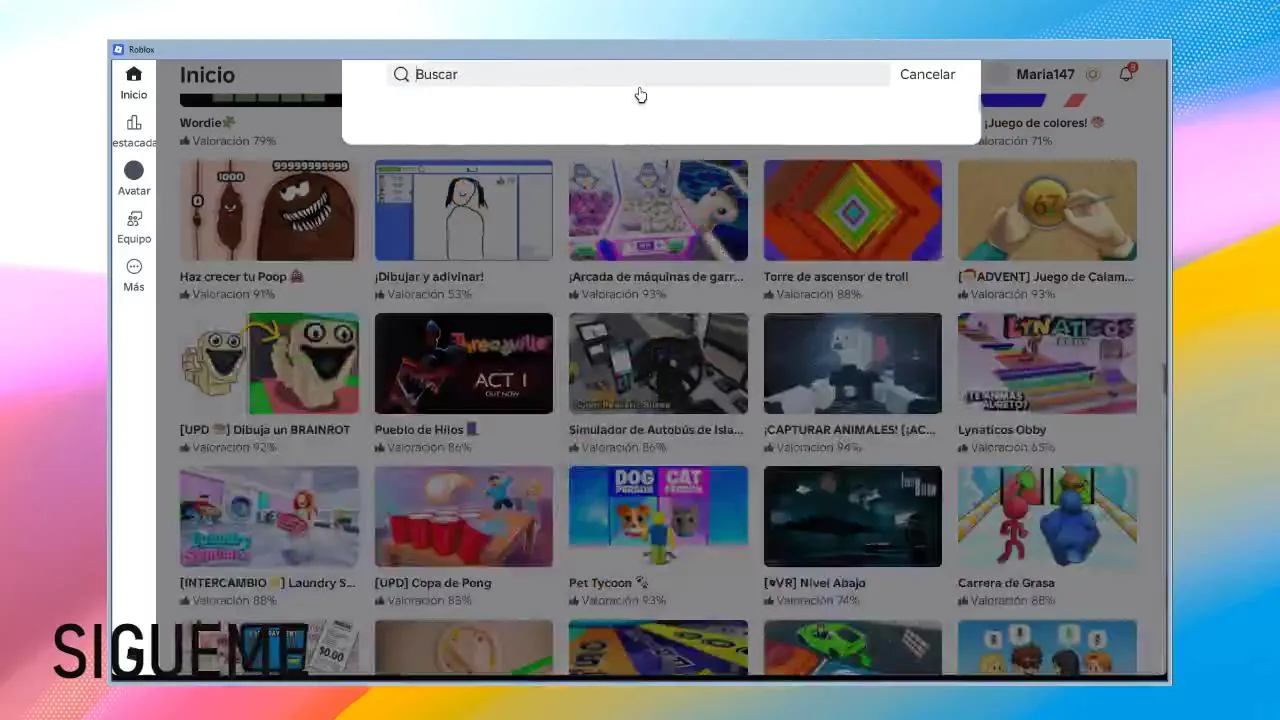Open Lynaticos Obby game thumbnail
Screen dimensions: 1280x720
[x=1047, y=363]
